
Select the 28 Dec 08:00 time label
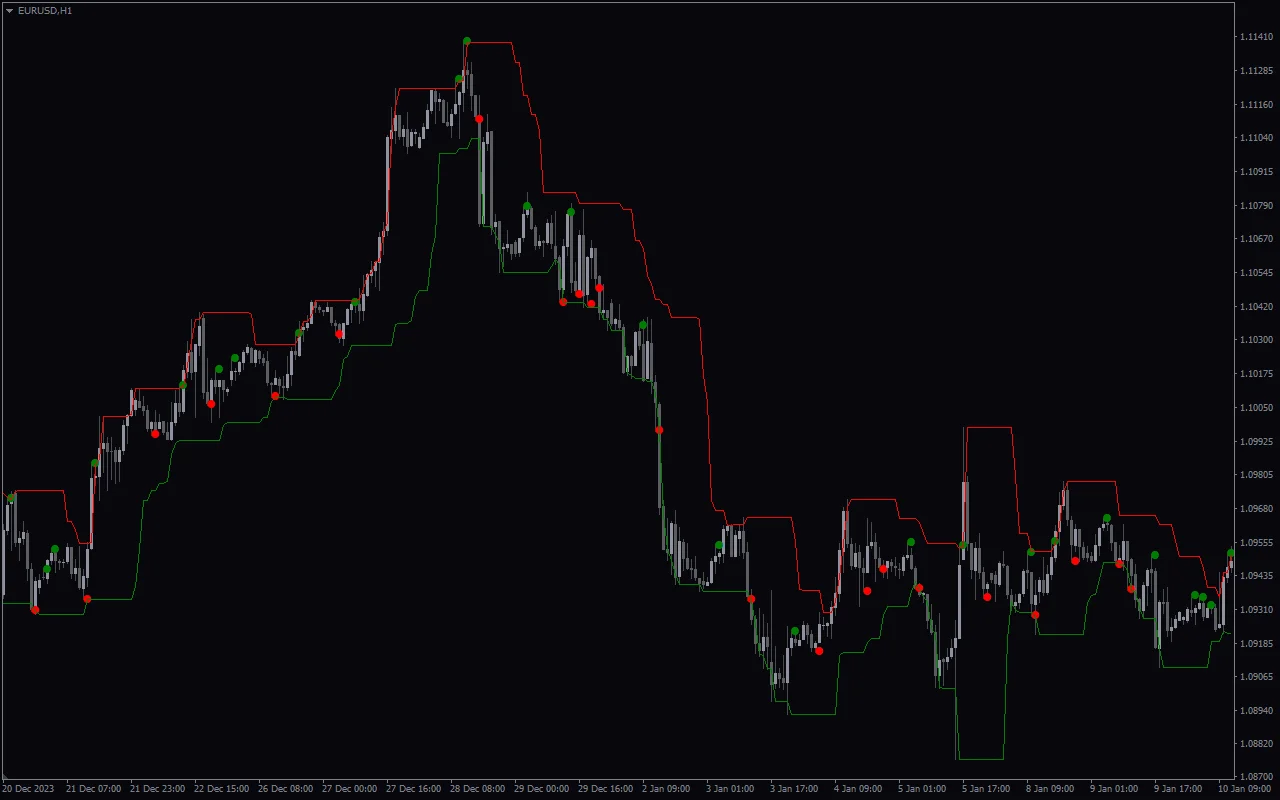click(477, 789)
